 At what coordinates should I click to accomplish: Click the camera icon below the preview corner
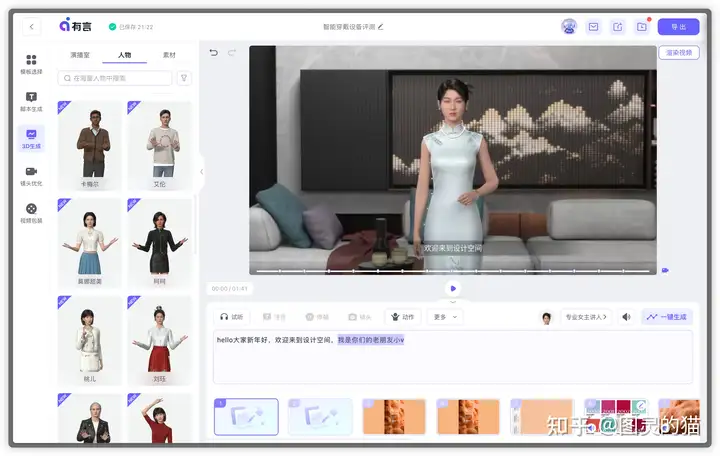[x=665, y=270]
